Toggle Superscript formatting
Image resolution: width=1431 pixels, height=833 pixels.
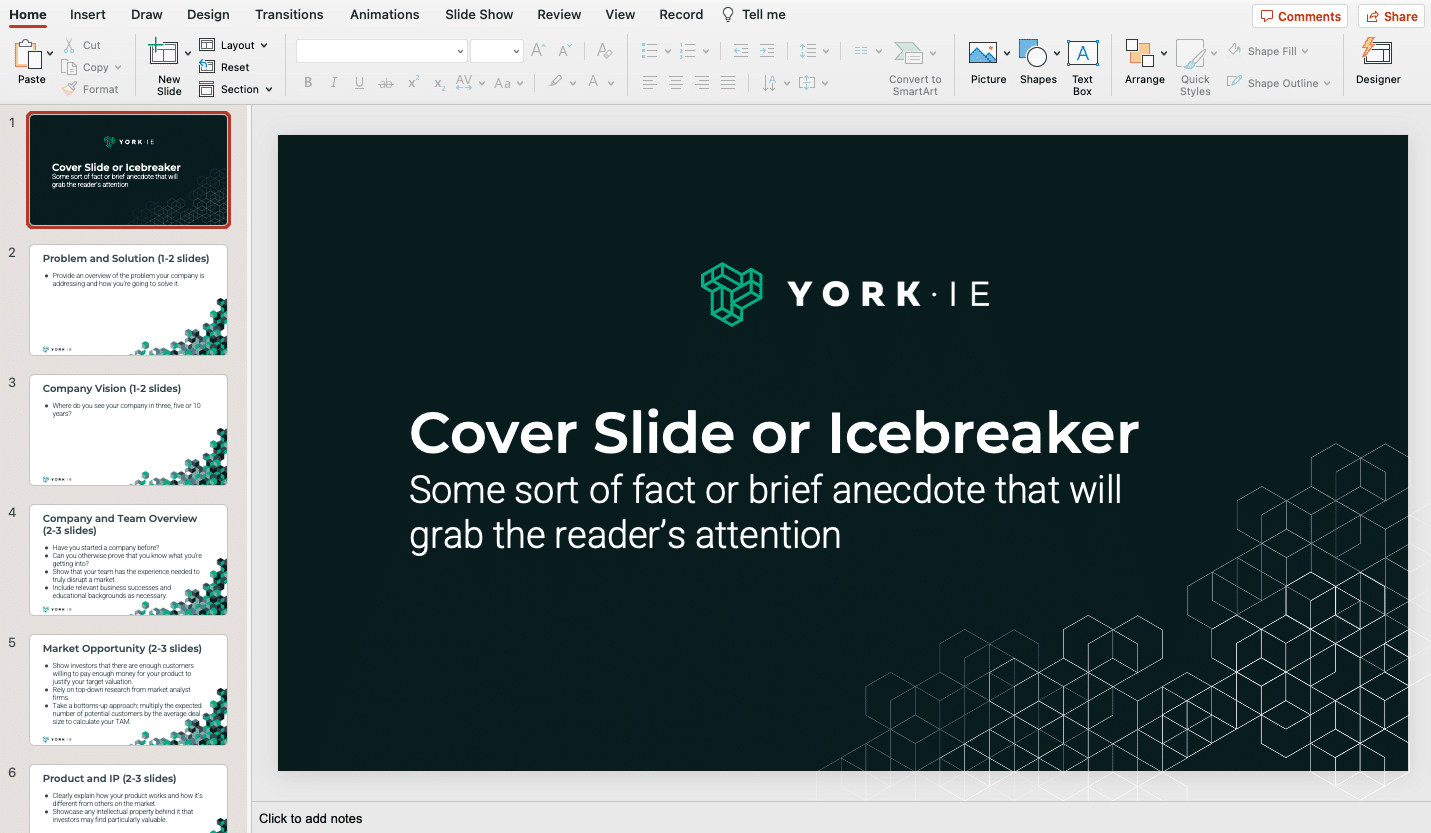(412, 83)
